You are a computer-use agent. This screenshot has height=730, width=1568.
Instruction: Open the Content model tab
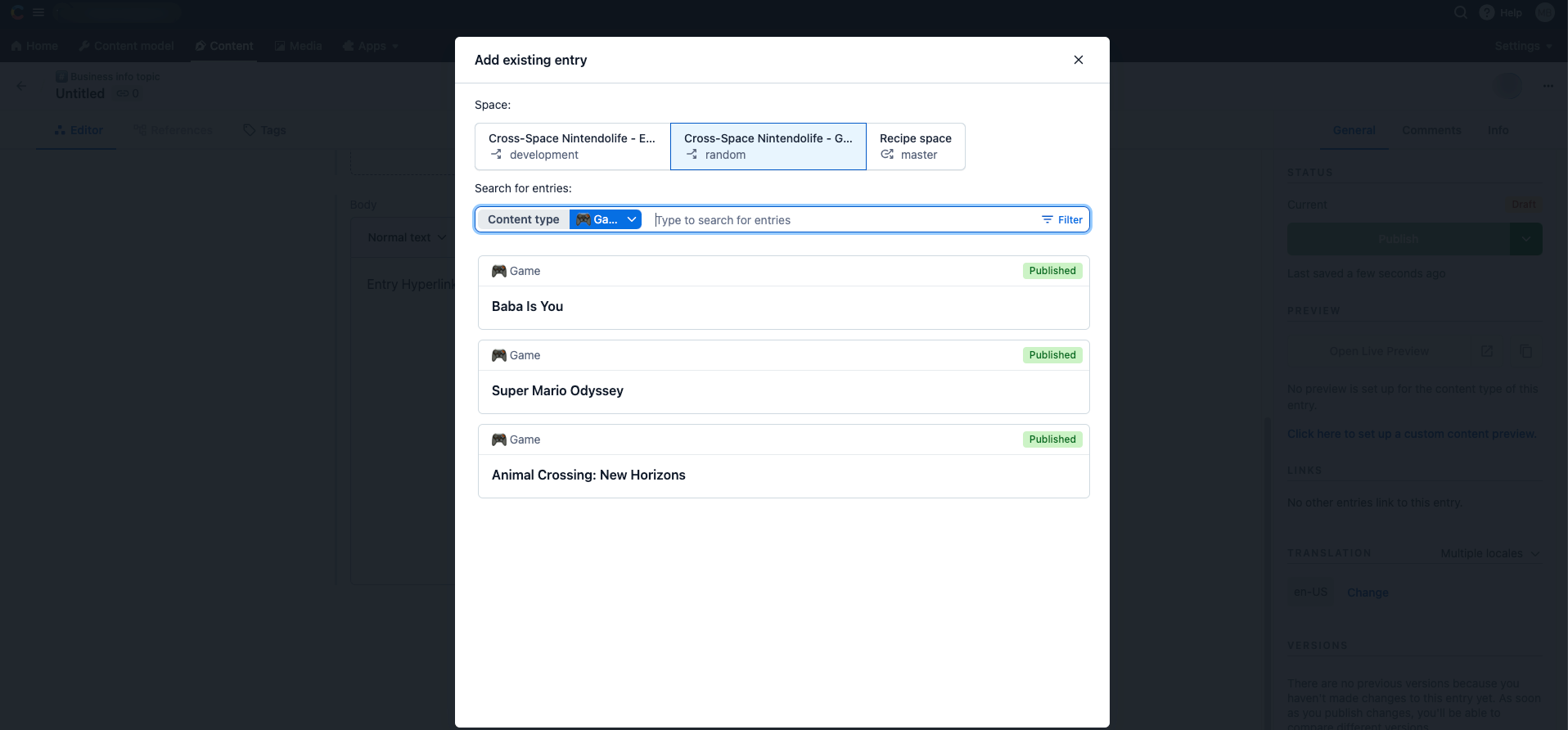click(127, 46)
